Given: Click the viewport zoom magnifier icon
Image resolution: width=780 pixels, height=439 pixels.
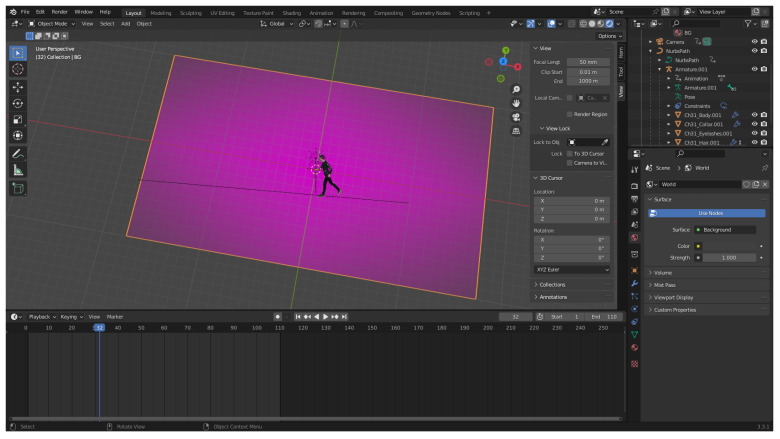Looking at the screenshot, I should click(516, 89).
